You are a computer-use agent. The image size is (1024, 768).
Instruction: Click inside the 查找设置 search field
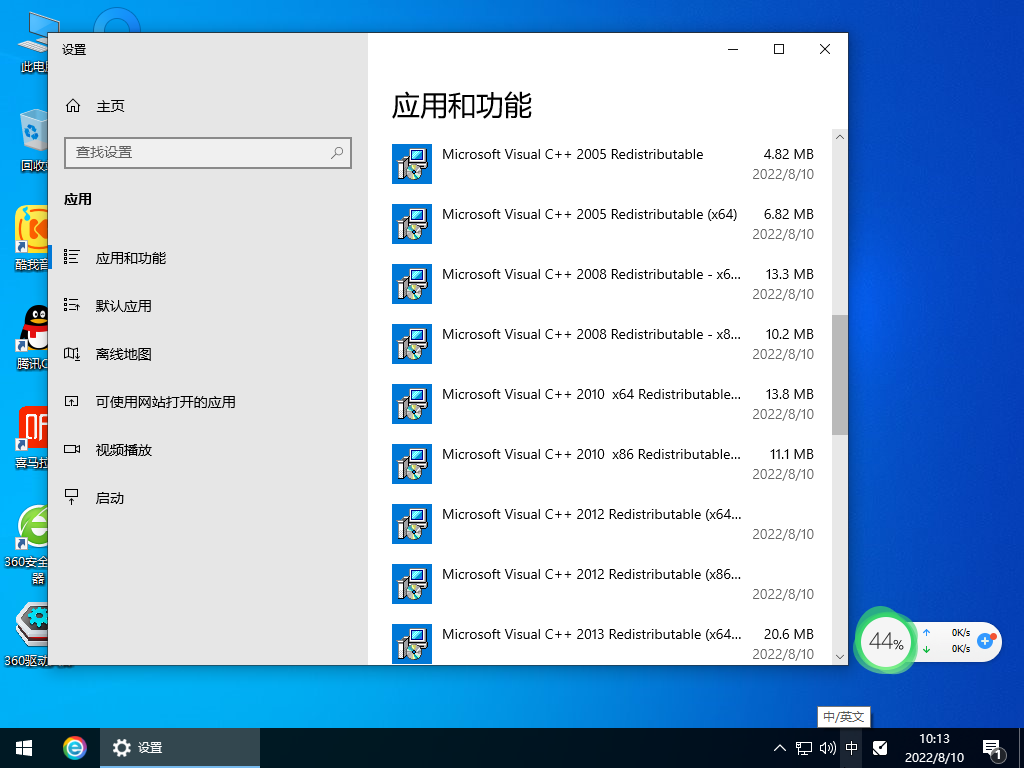(208, 153)
